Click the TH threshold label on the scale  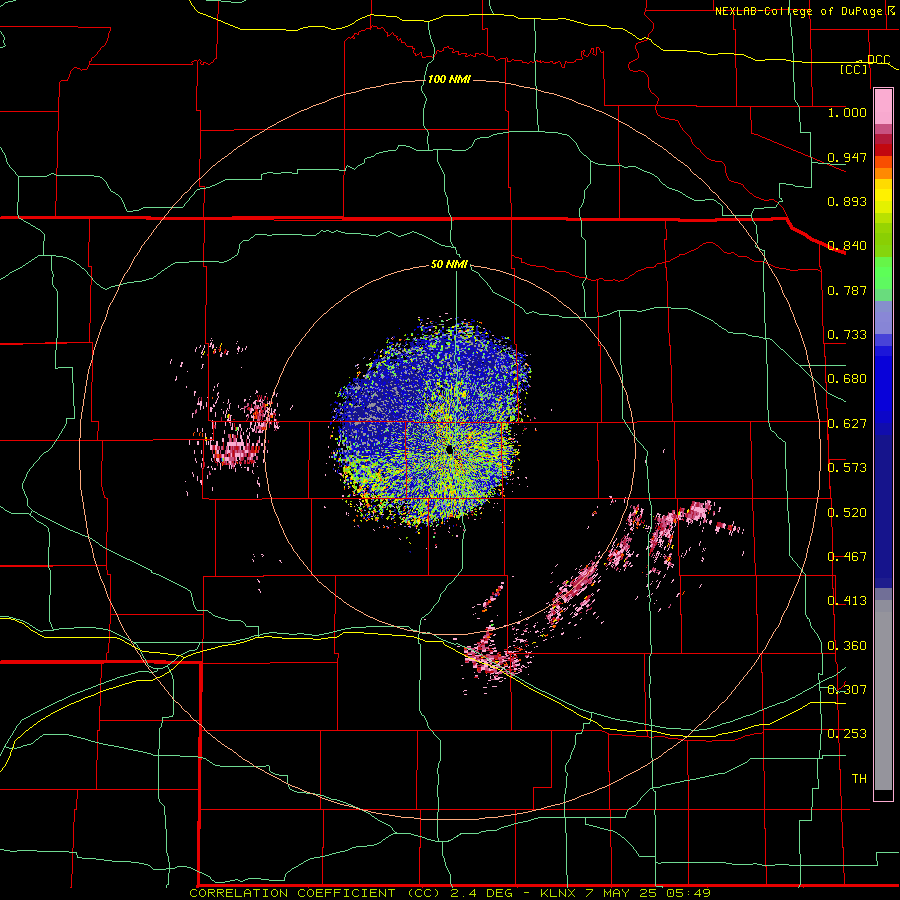point(859,779)
